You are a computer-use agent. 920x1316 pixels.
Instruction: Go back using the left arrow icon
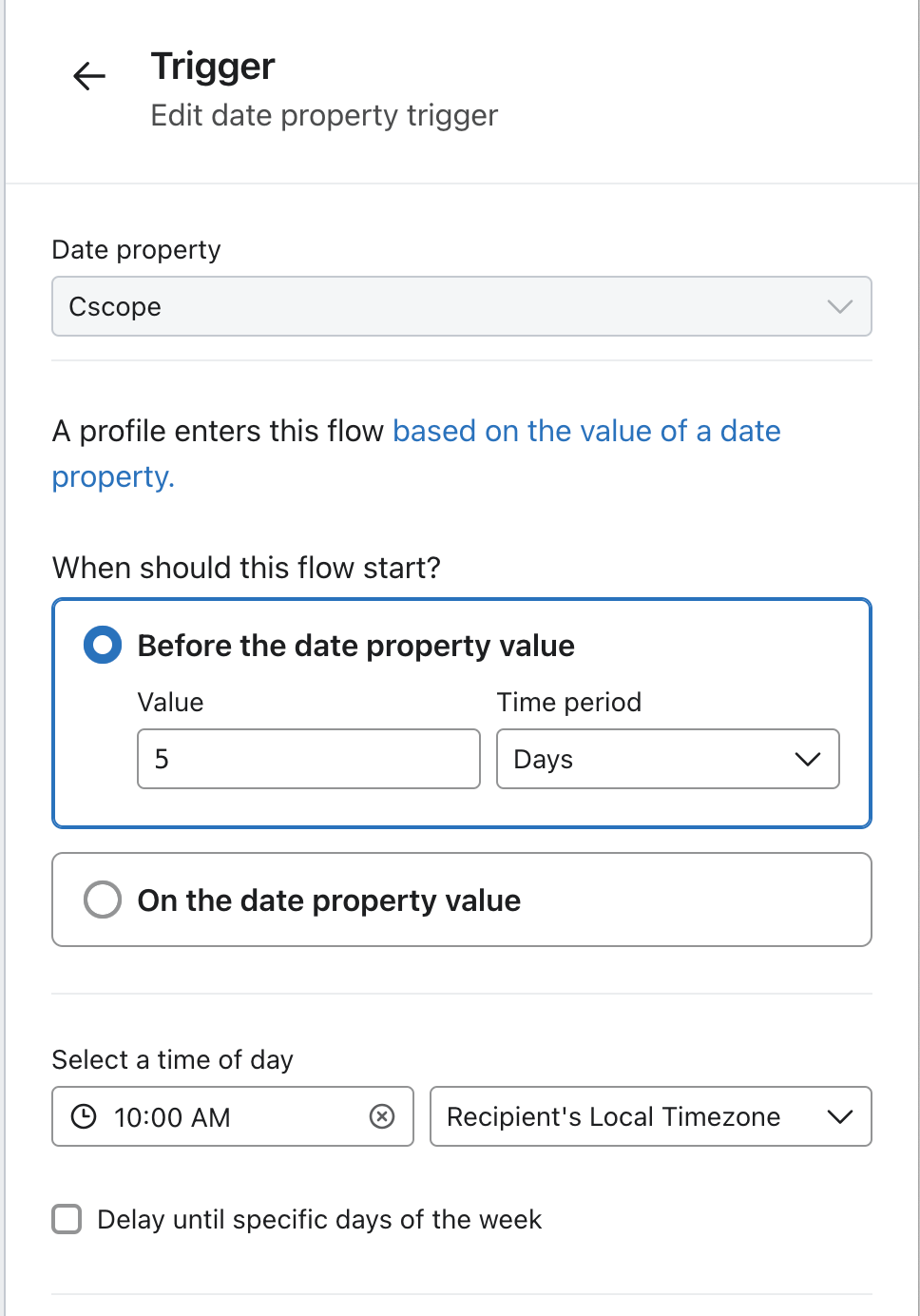click(x=89, y=76)
